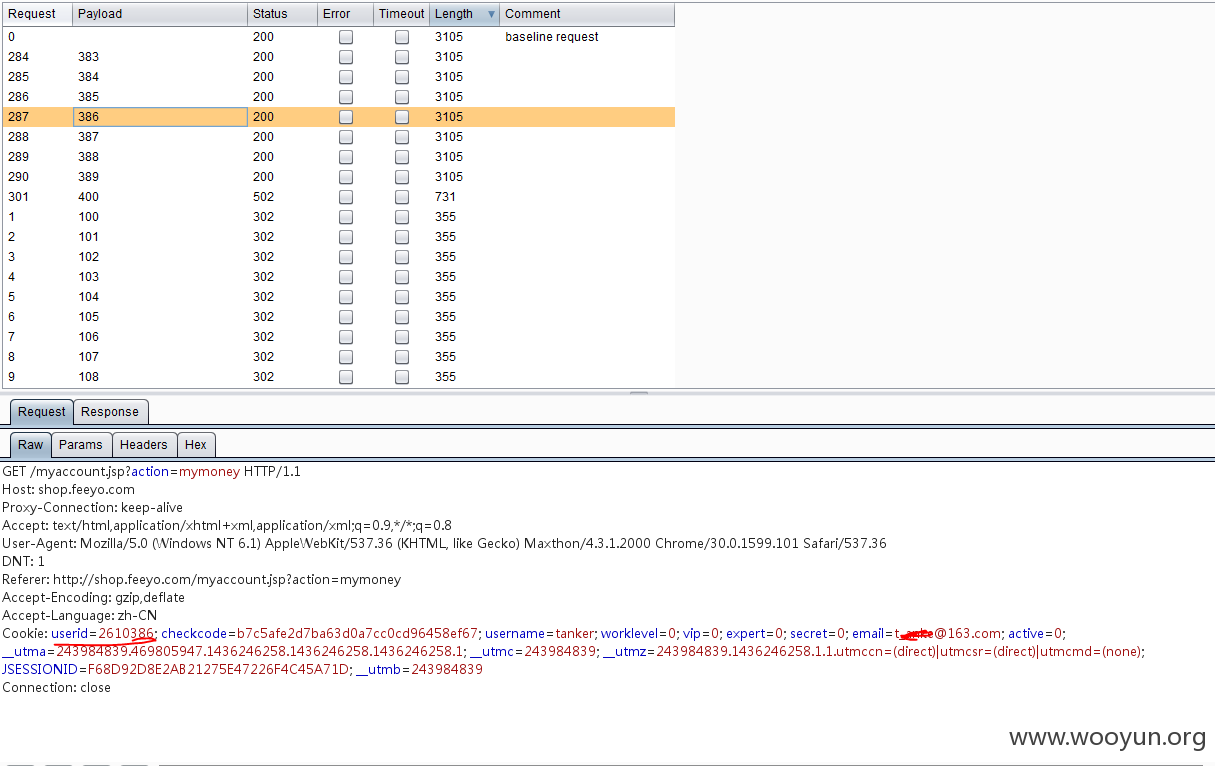Sort by the Length column arrow

(491, 14)
